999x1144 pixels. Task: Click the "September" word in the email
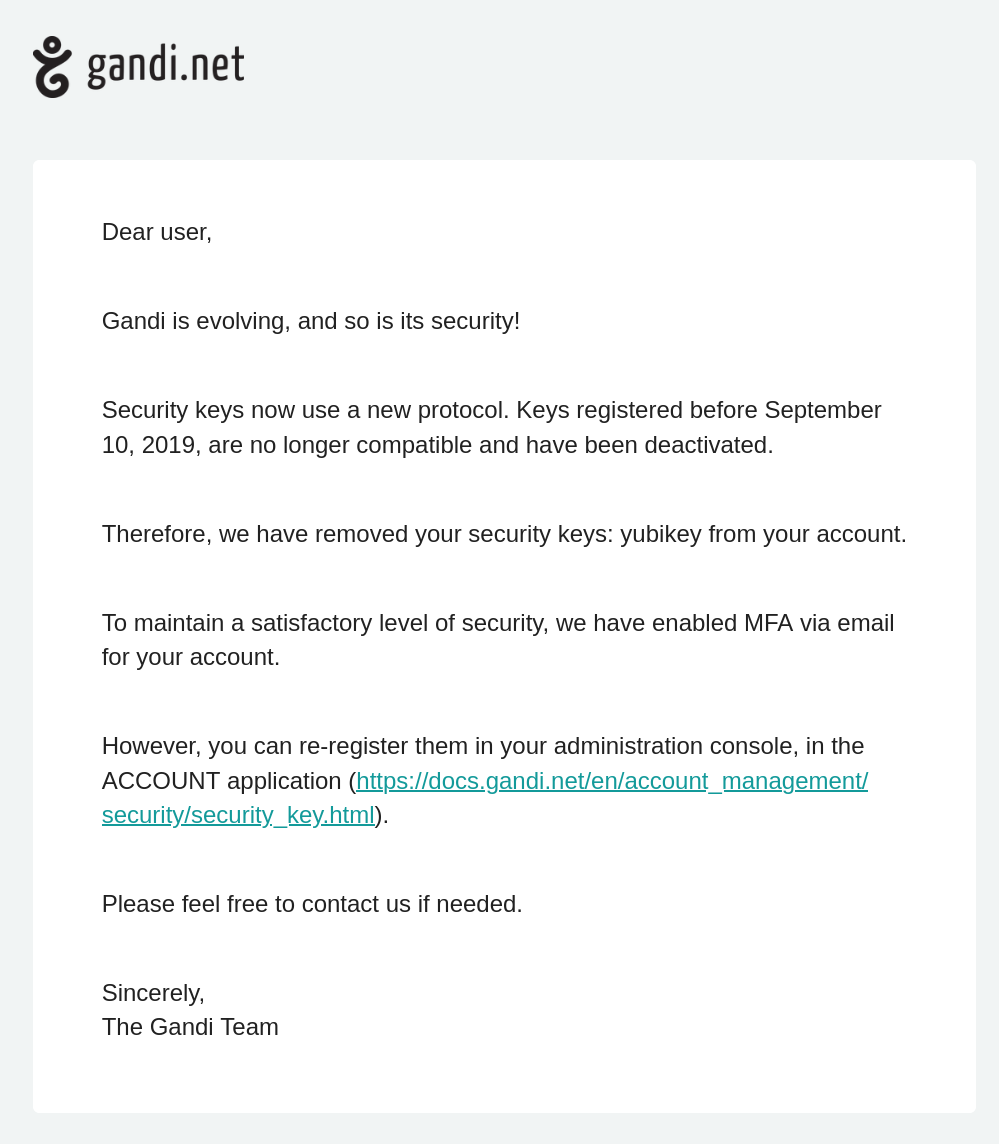[822, 410]
